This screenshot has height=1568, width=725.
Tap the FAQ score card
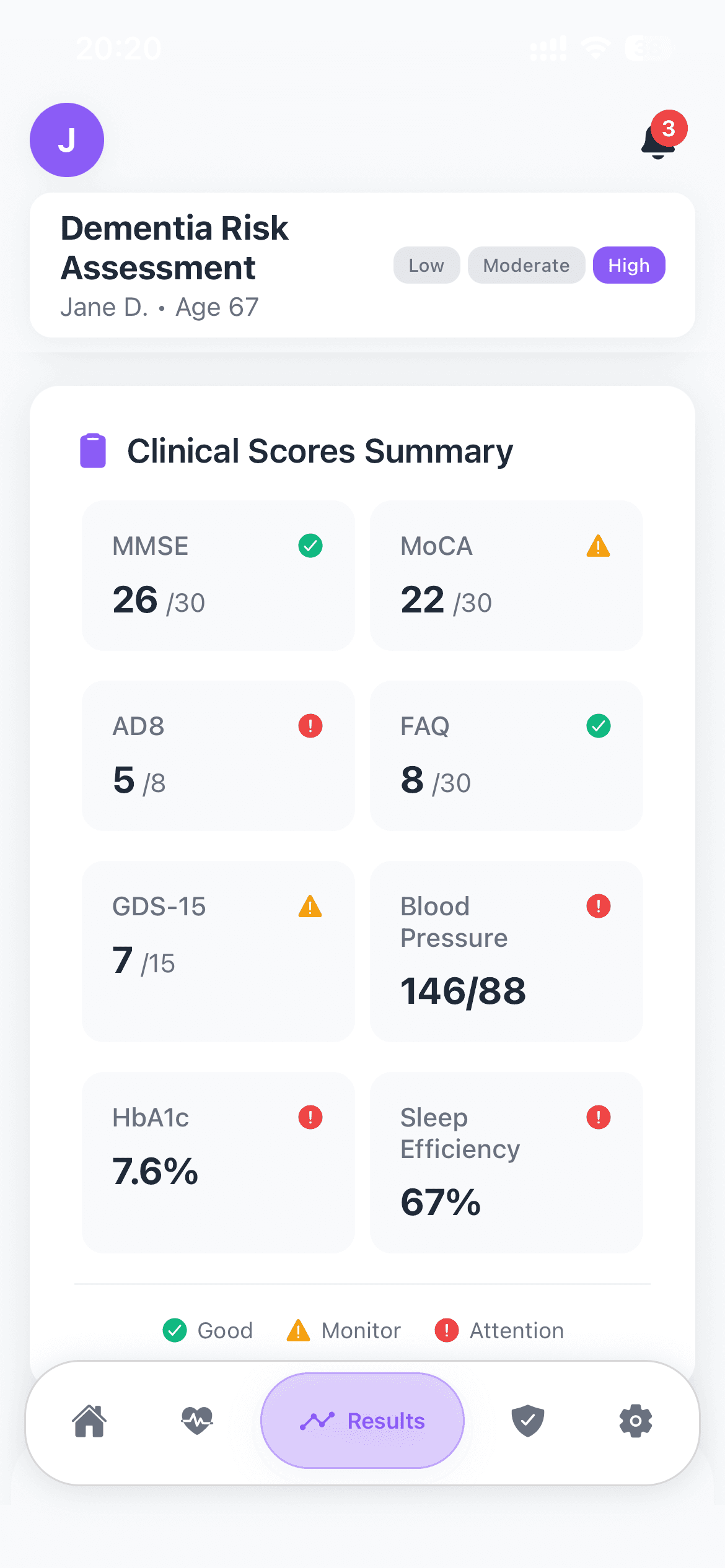pos(506,756)
